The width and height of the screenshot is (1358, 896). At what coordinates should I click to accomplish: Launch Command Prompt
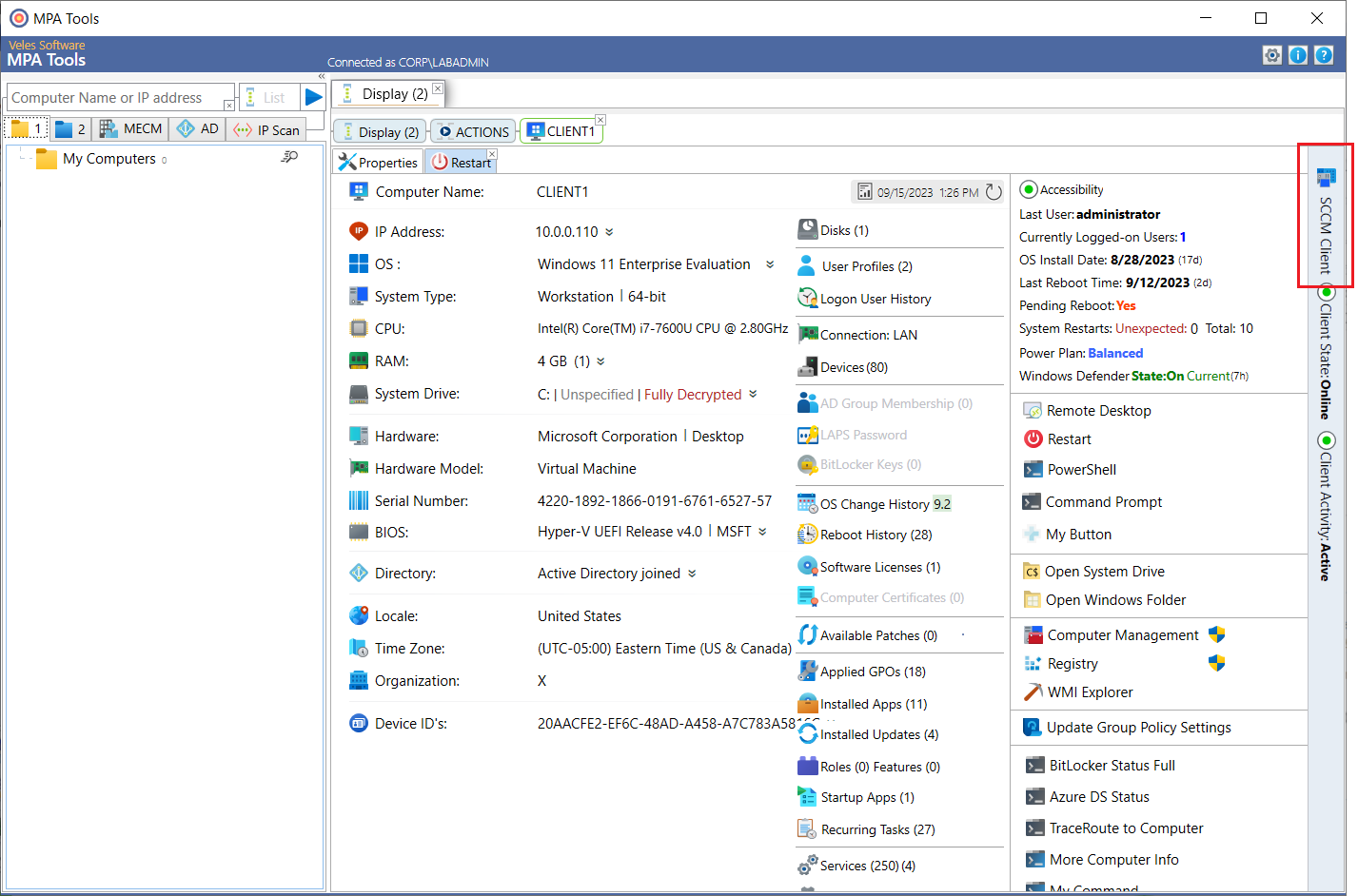(1092, 502)
